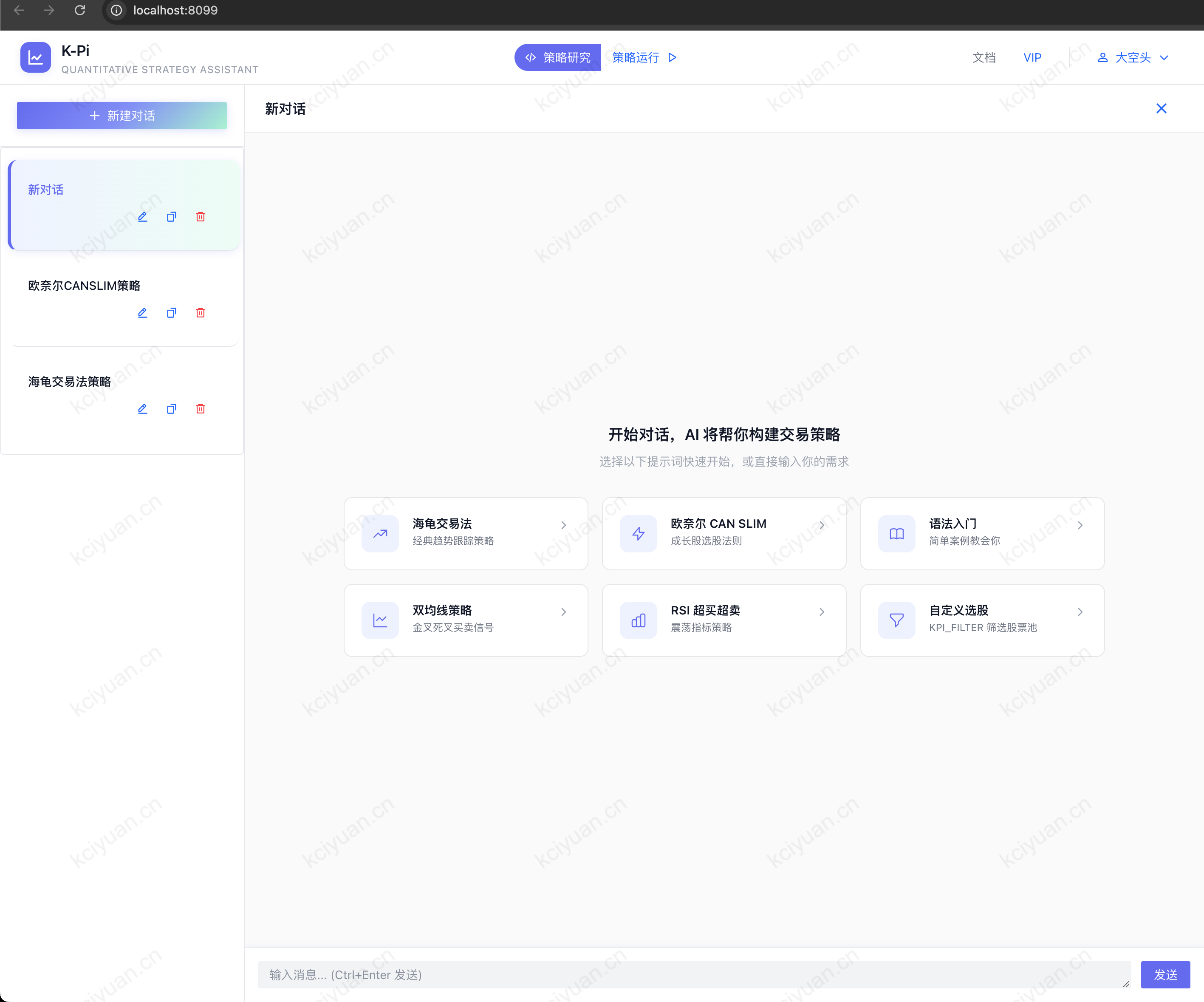Click edit pencil icon for 欧奈尔CANSLIM策略
The image size is (1204, 1002).
(x=142, y=313)
